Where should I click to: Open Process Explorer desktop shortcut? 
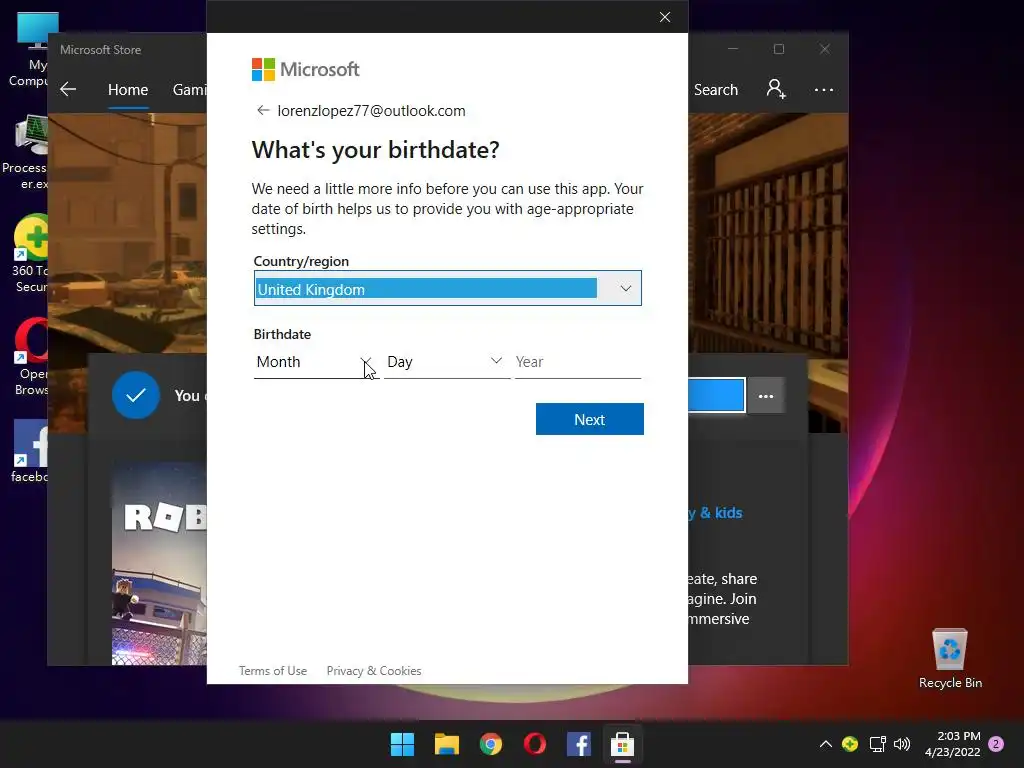coord(26,152)
